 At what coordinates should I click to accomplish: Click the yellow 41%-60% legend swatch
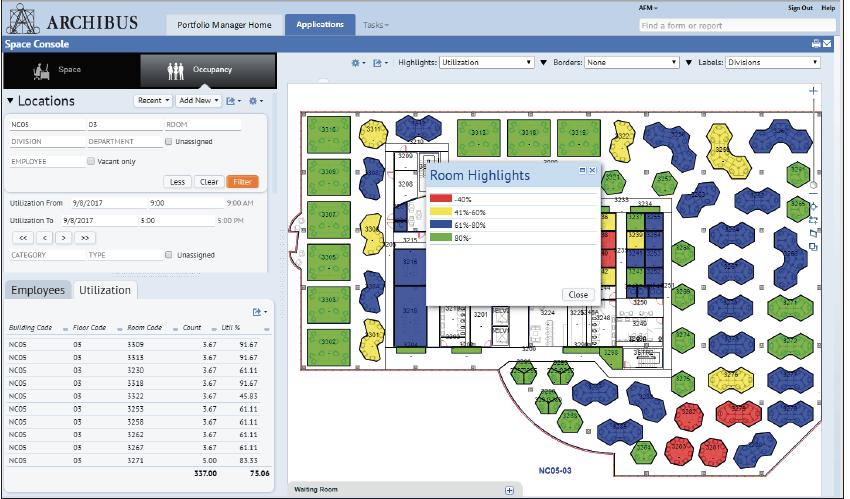coord(440,212)
